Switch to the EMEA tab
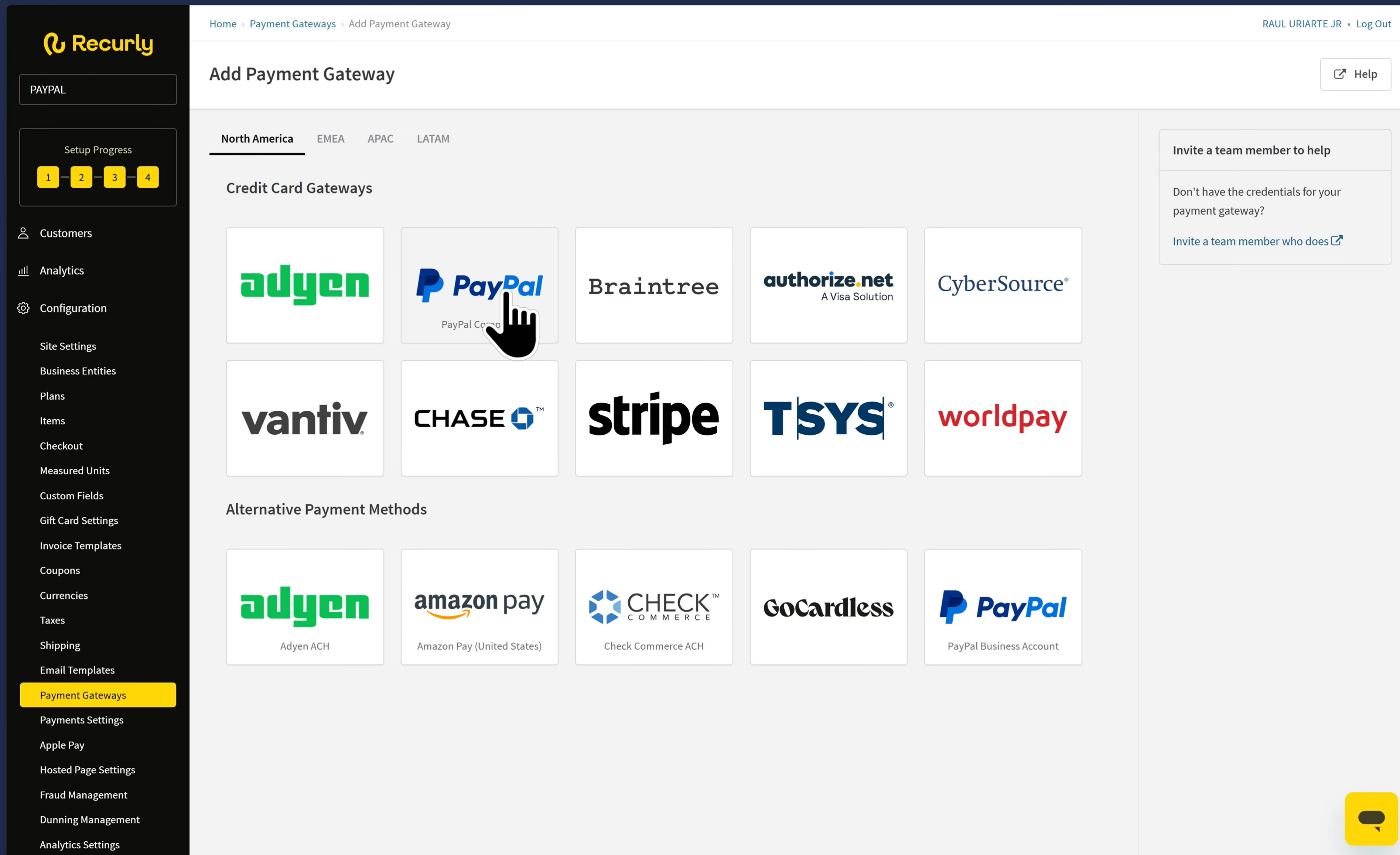 (330, 138)
